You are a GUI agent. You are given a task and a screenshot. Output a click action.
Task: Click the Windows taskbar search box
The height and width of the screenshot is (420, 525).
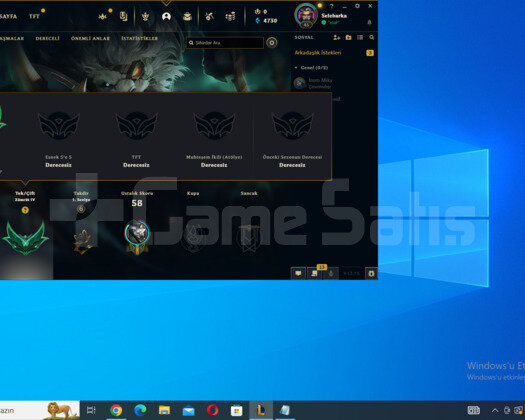point(40,410)
